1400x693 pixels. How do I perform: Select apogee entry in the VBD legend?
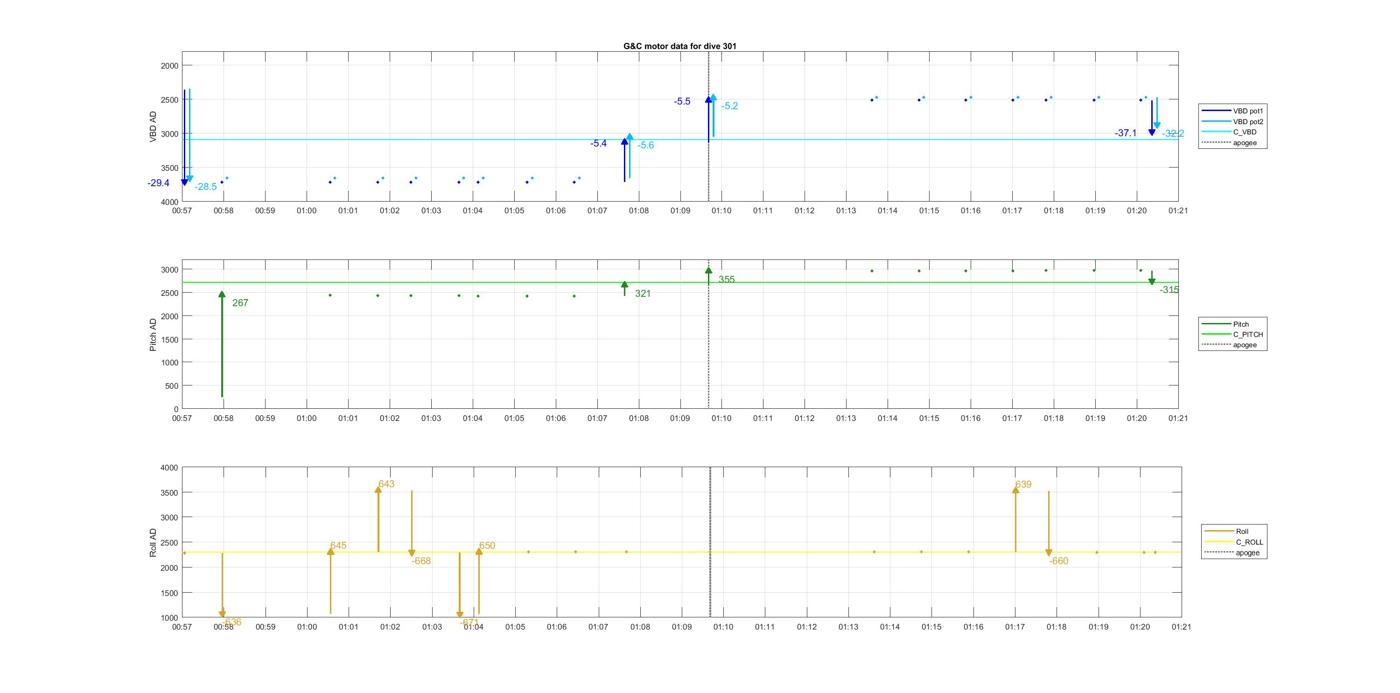click(x=1234, y=143)
